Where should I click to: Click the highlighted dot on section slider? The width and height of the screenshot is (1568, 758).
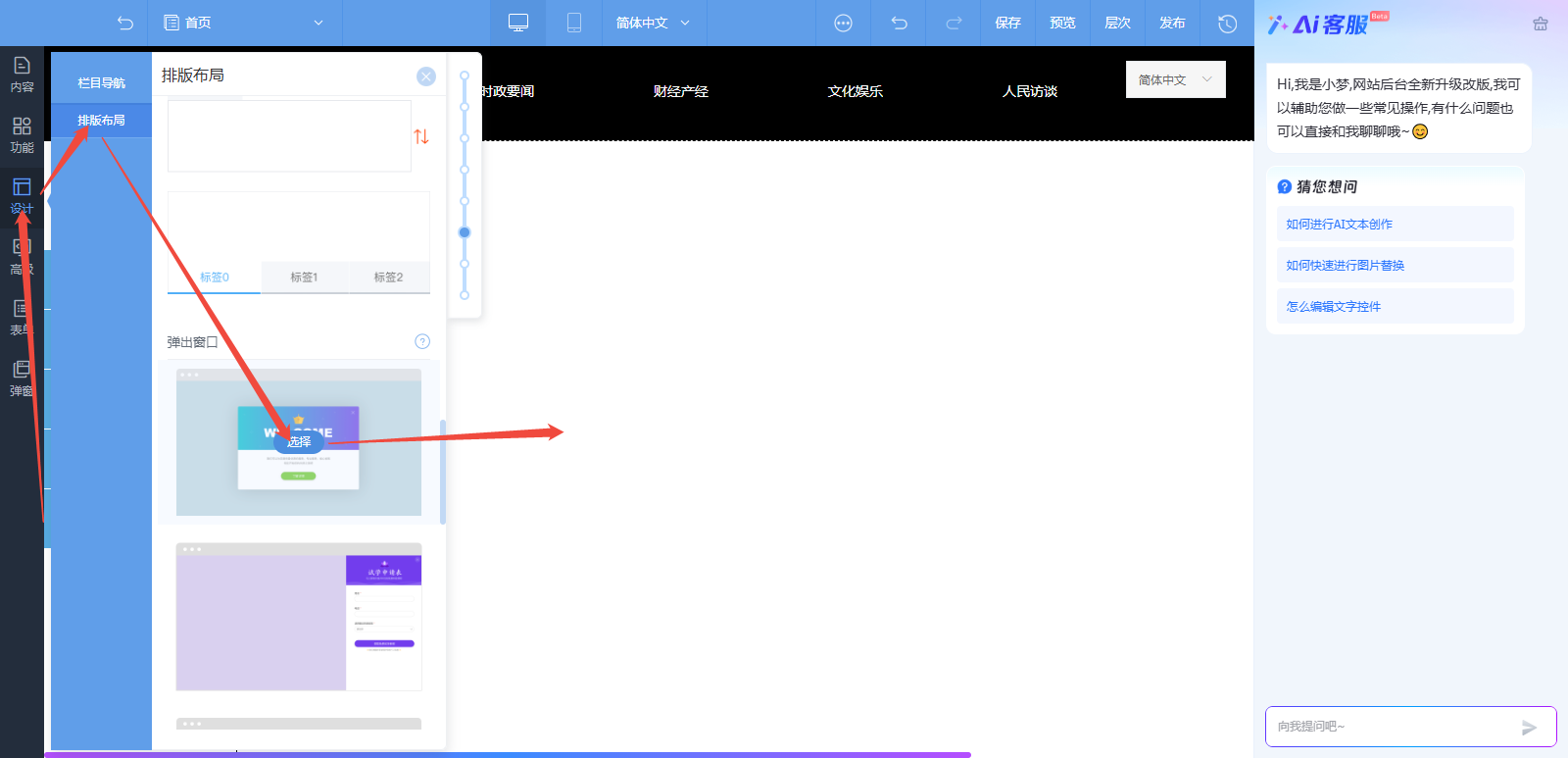point(465,232)
